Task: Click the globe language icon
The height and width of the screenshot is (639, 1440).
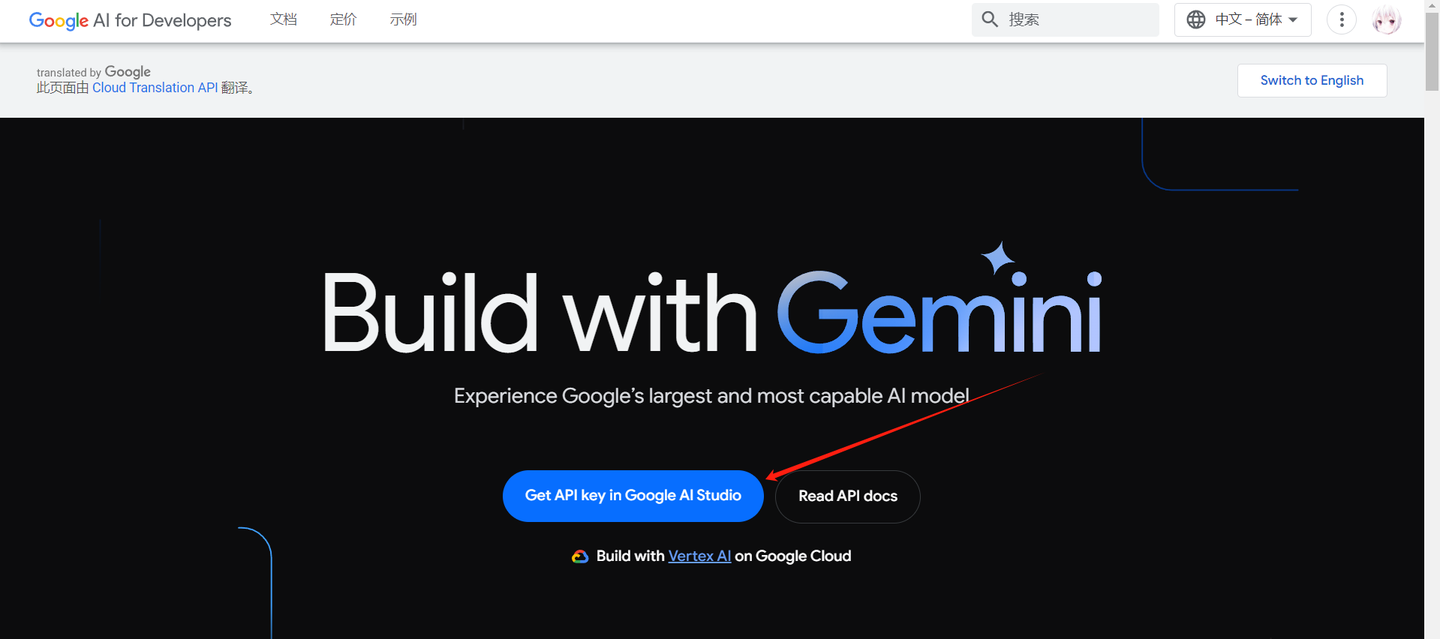Action: [x=1196, y=19]
